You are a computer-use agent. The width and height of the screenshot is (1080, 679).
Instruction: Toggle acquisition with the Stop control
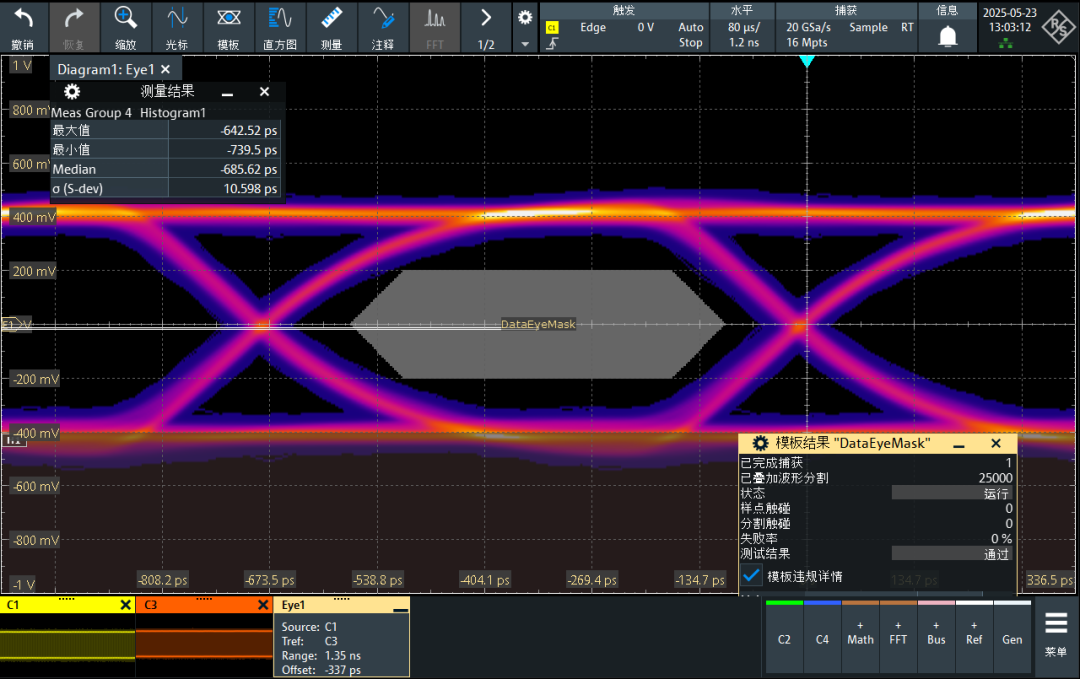click(690, 43)
